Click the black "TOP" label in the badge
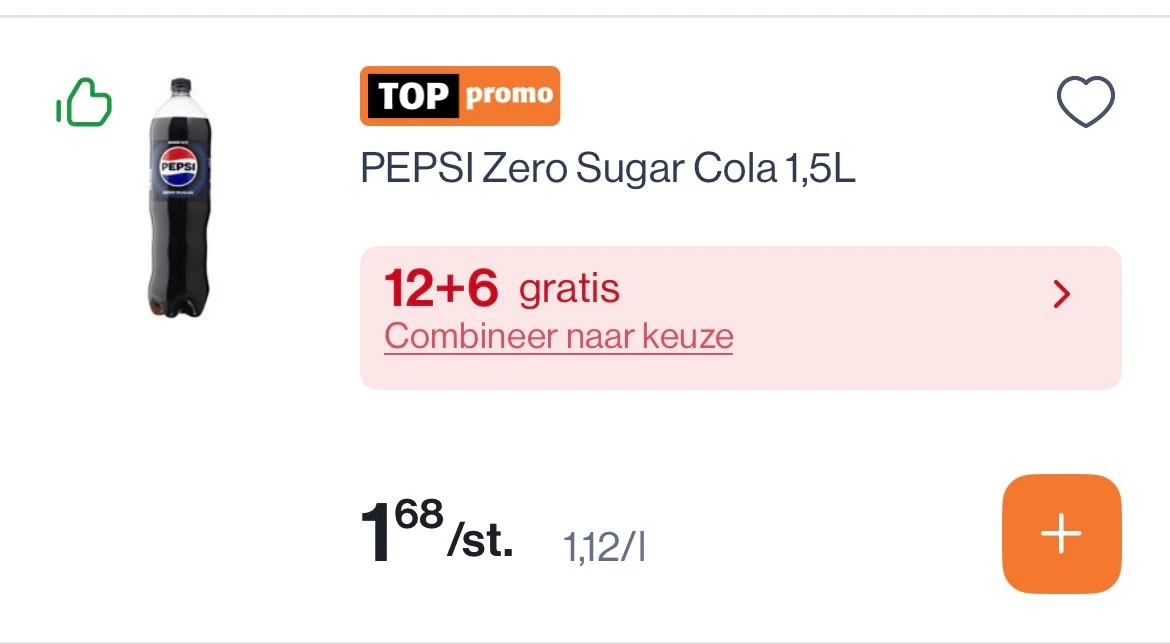The width and height of the screenshot is (1170, 644). pyautogui.click(x=413, y=97)
